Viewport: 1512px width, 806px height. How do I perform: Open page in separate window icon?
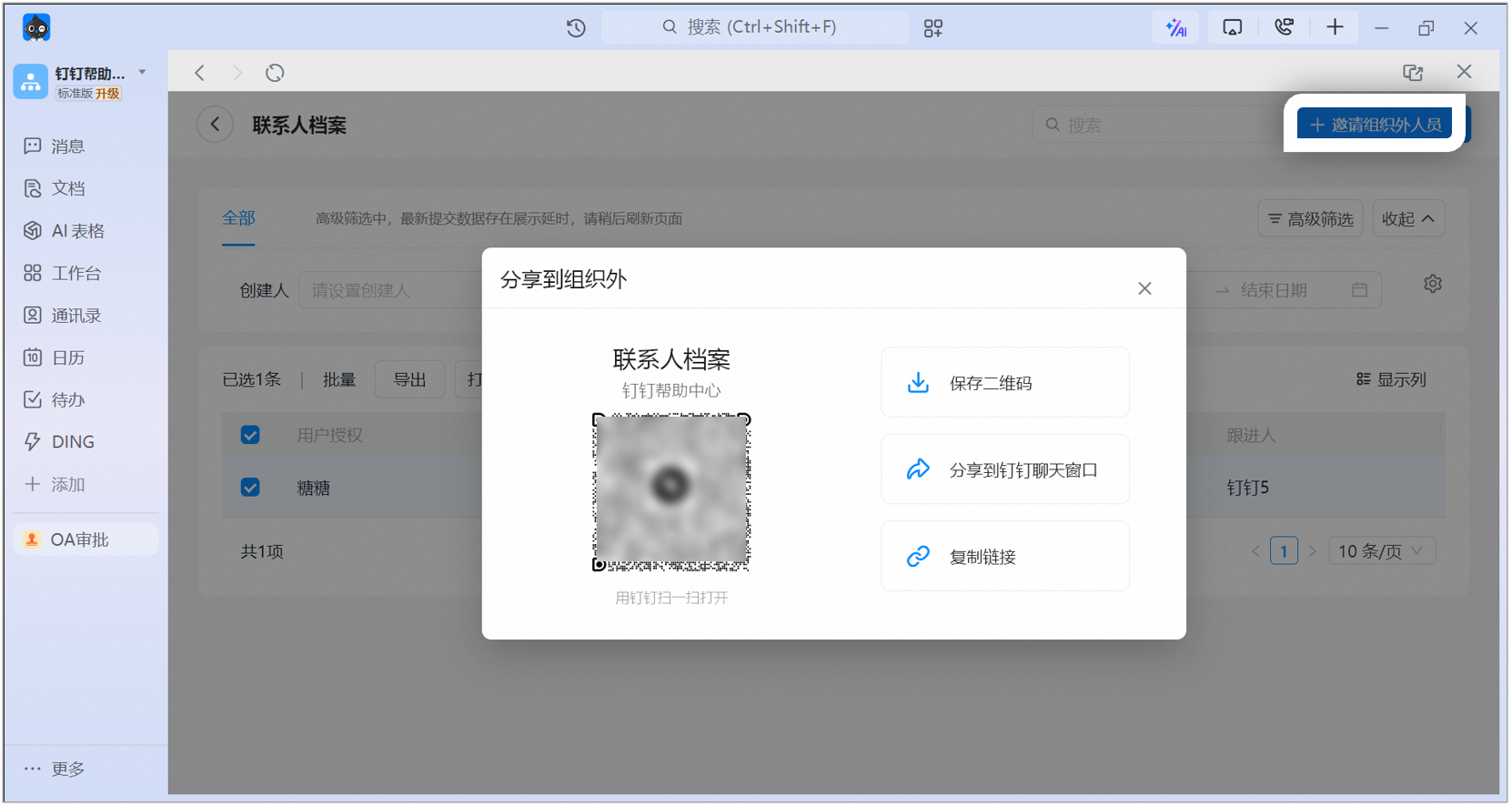(1413, 73)
